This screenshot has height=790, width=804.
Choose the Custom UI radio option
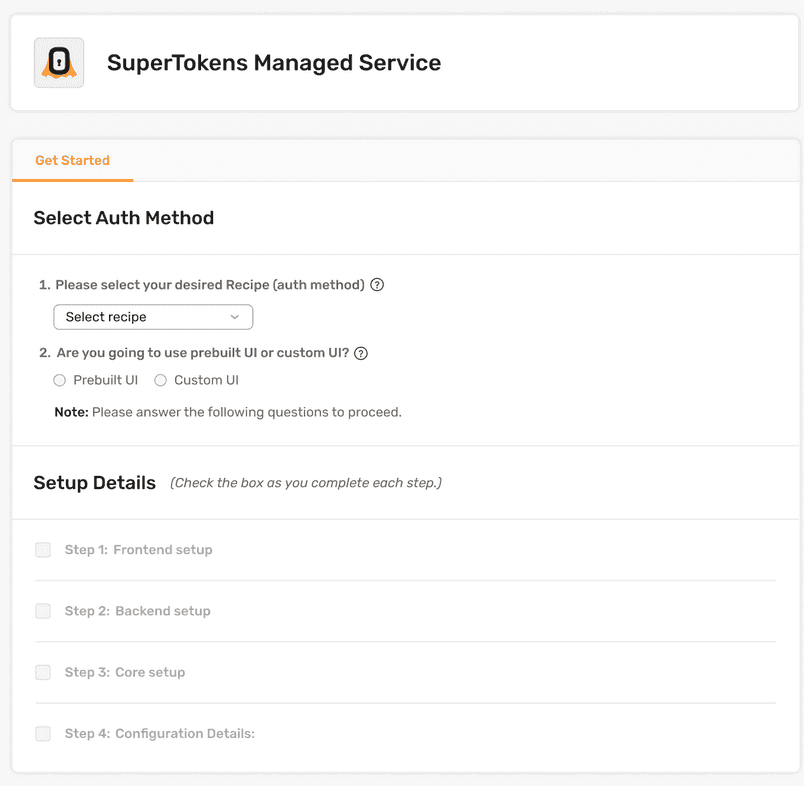point(160,380)
